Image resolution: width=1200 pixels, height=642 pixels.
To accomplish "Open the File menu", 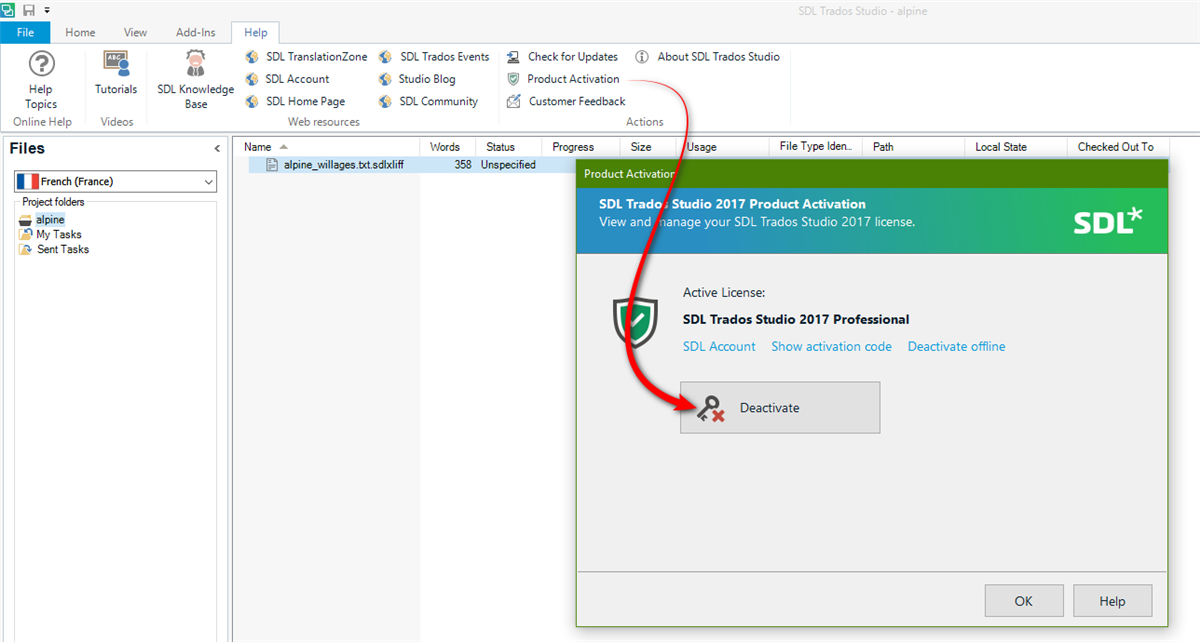I will click(x=25, y=31).
